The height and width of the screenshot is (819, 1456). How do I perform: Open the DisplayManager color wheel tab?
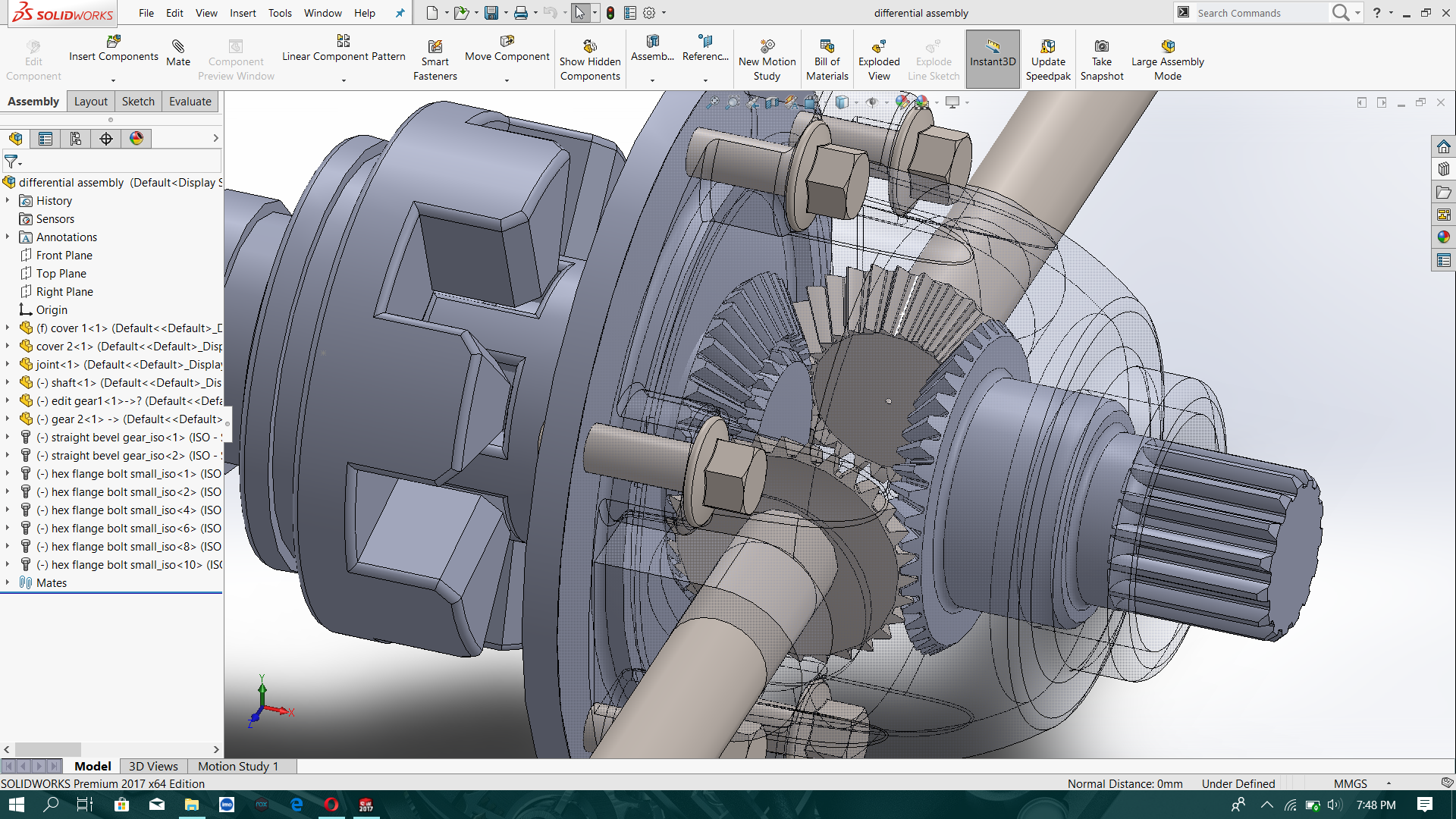coord(136,139)
